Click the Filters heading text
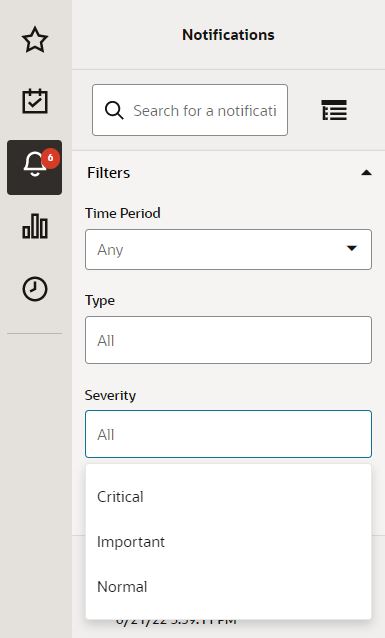 coord(109,173)
